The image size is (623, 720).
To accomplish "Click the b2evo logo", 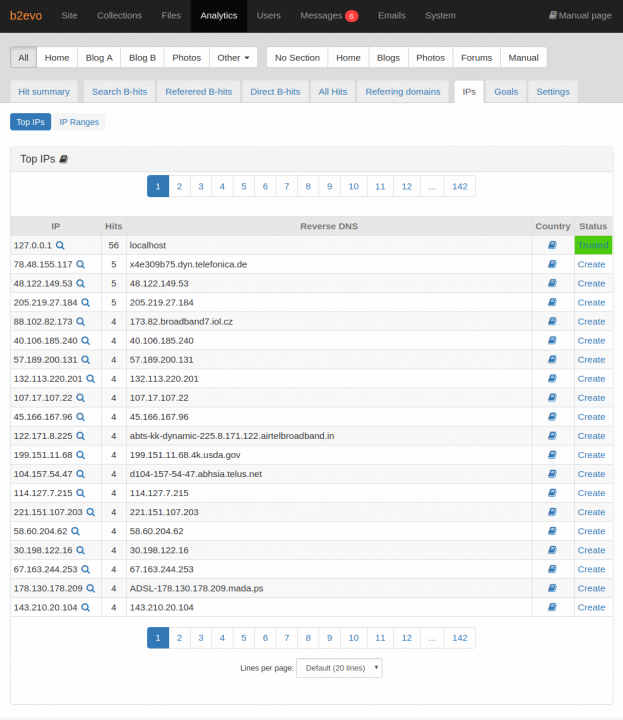I will (x=26, y=16).
